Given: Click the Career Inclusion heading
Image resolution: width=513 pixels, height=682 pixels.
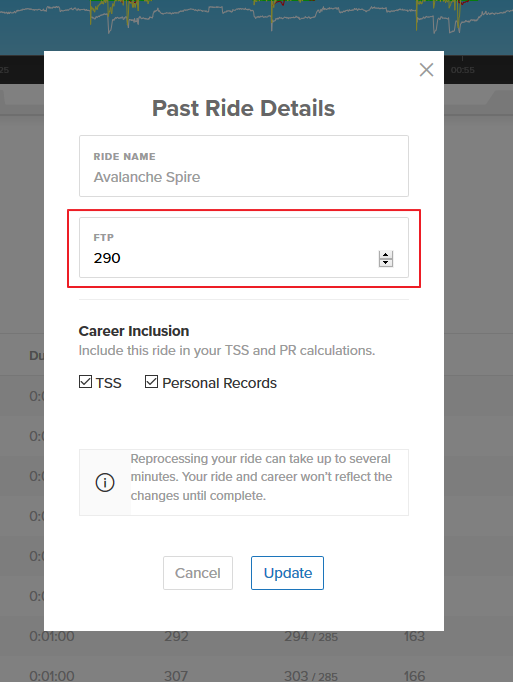Looking at the screenshot, I should 134,331.
